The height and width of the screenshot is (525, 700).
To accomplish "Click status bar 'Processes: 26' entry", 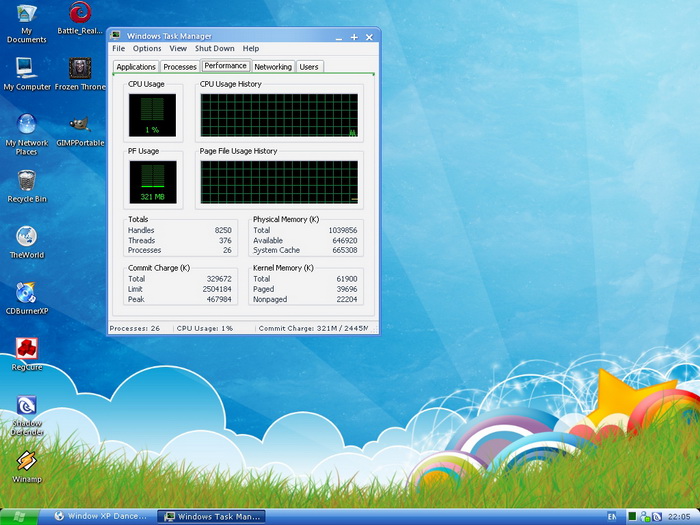I will click(x=135, y=328).
